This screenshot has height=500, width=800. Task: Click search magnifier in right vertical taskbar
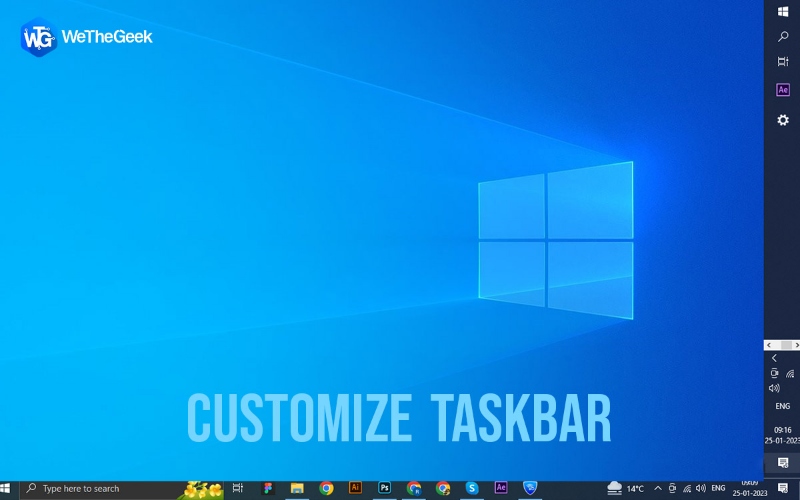pyautogui.click(x=783, y=37)
